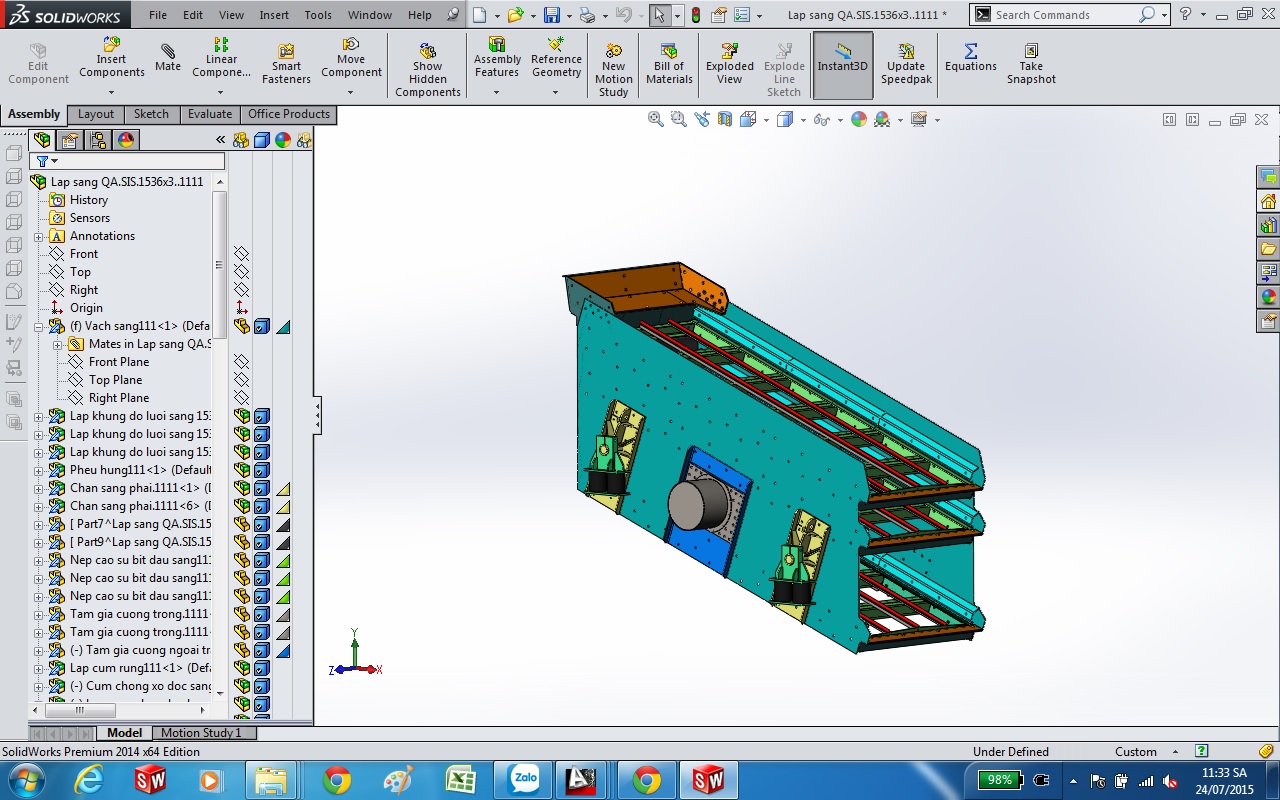Select the Sensors tree item
1280x800 pixels.
coord(90,218)
